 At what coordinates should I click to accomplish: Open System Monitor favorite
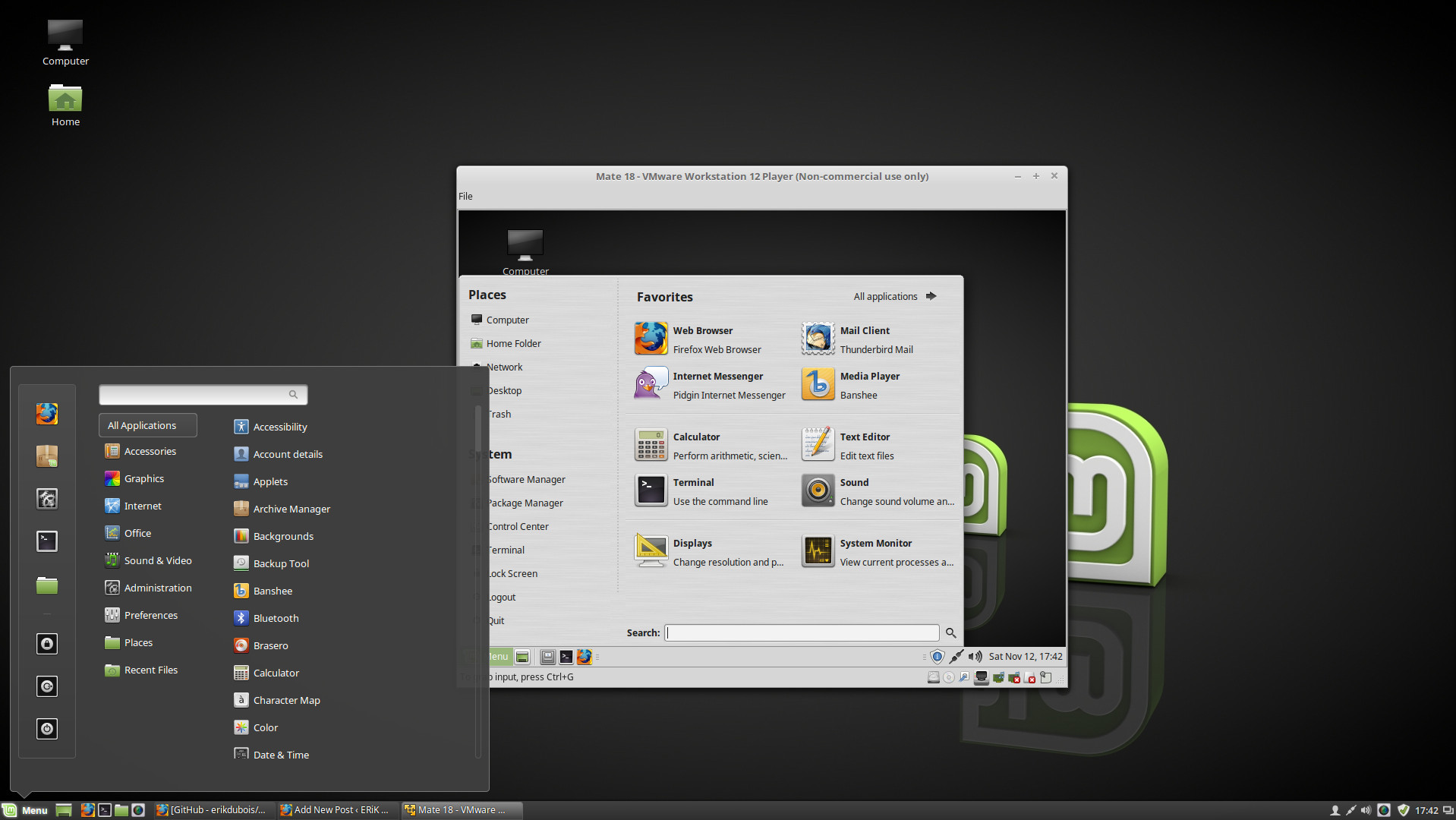pyautogui.click(x=878, y=552)
